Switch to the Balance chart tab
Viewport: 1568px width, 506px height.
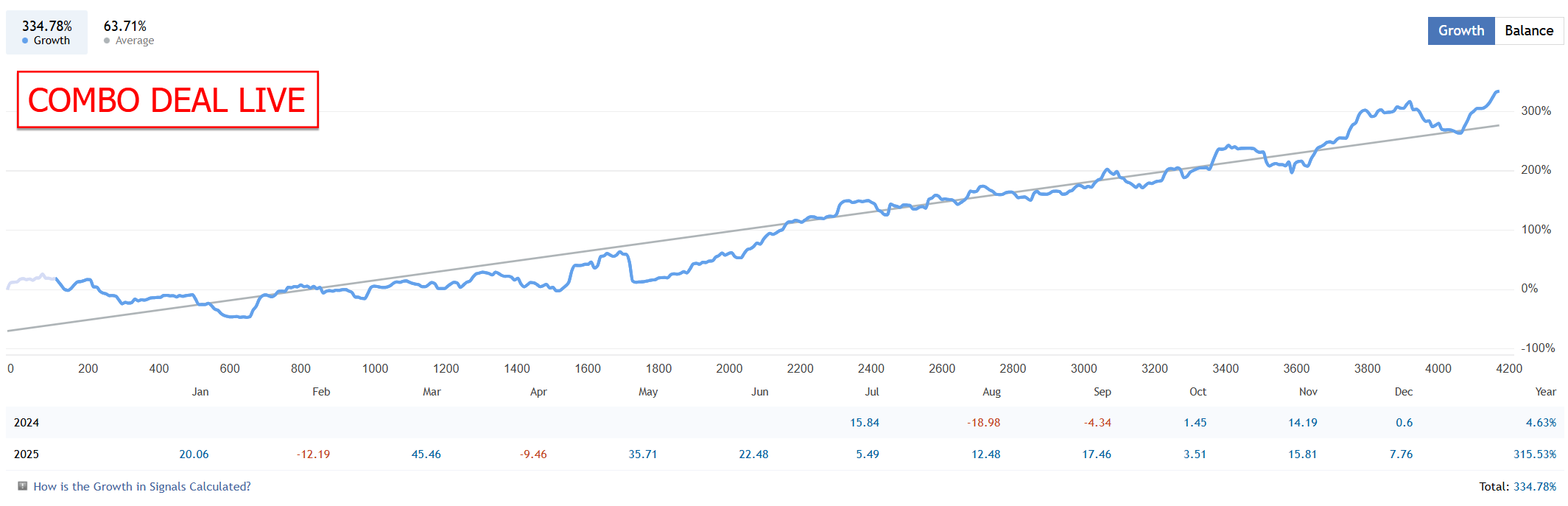(x=1528, y=31)
